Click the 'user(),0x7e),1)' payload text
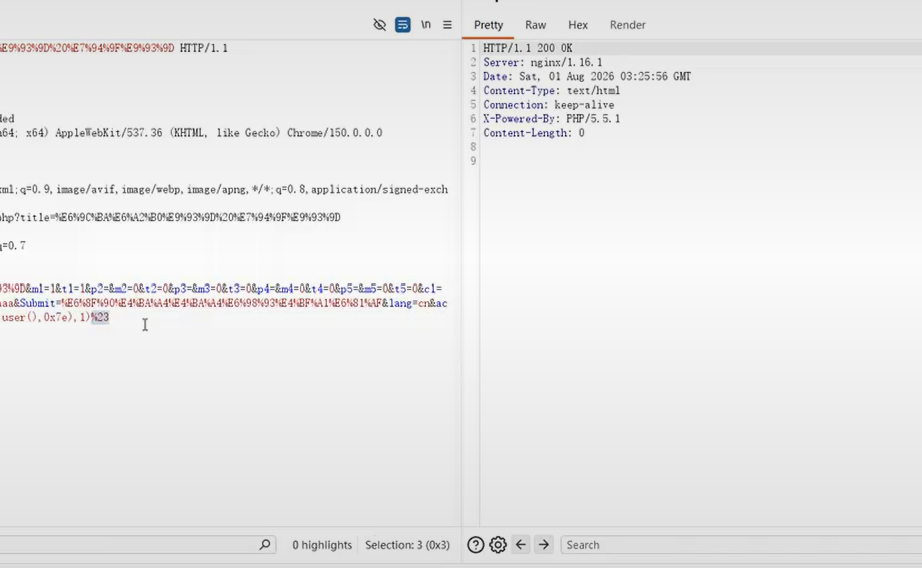 pos(46,318)
